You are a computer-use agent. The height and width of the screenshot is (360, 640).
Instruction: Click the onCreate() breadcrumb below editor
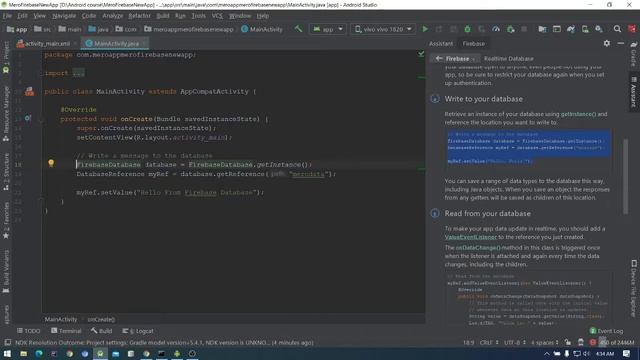[x=101, y=319]
